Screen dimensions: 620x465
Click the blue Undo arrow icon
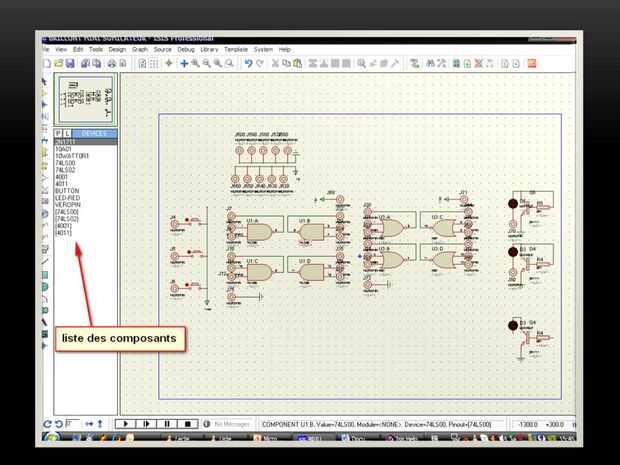pyautogui.click(x=248, y=63)
